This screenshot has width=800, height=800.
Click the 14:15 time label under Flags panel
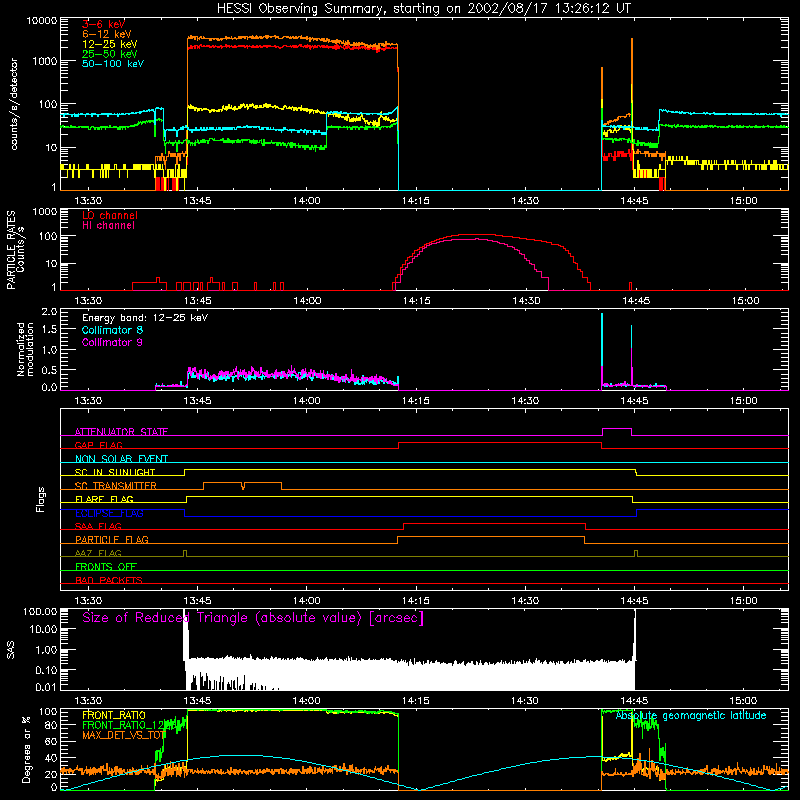pos(415,601)
